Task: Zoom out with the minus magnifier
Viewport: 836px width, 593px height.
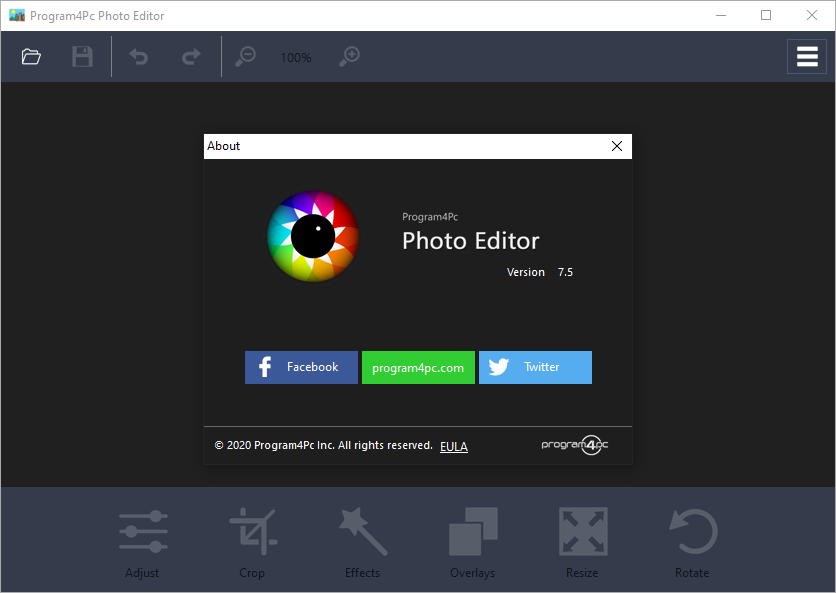Action: coord(245,56)
